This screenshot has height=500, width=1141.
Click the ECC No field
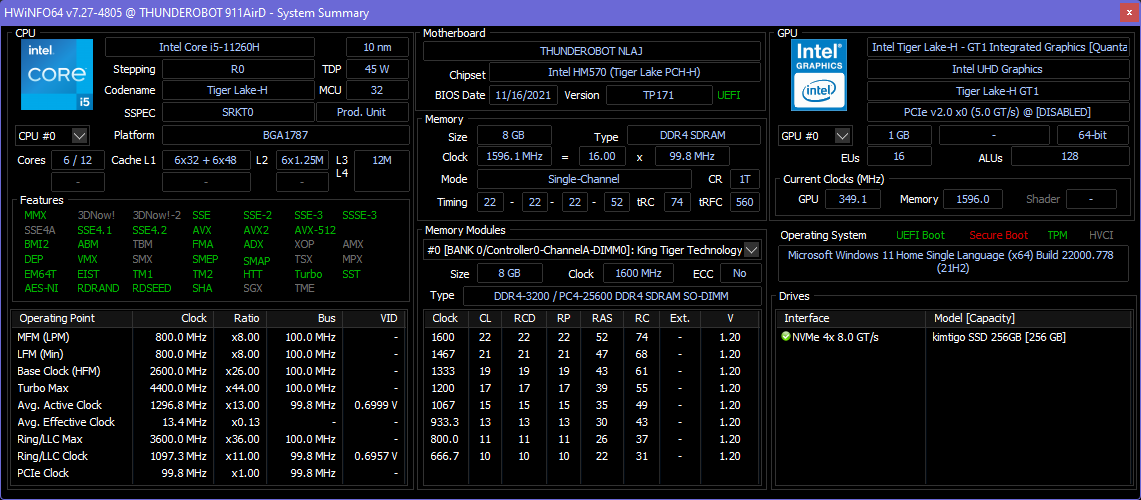pos(740,274)
